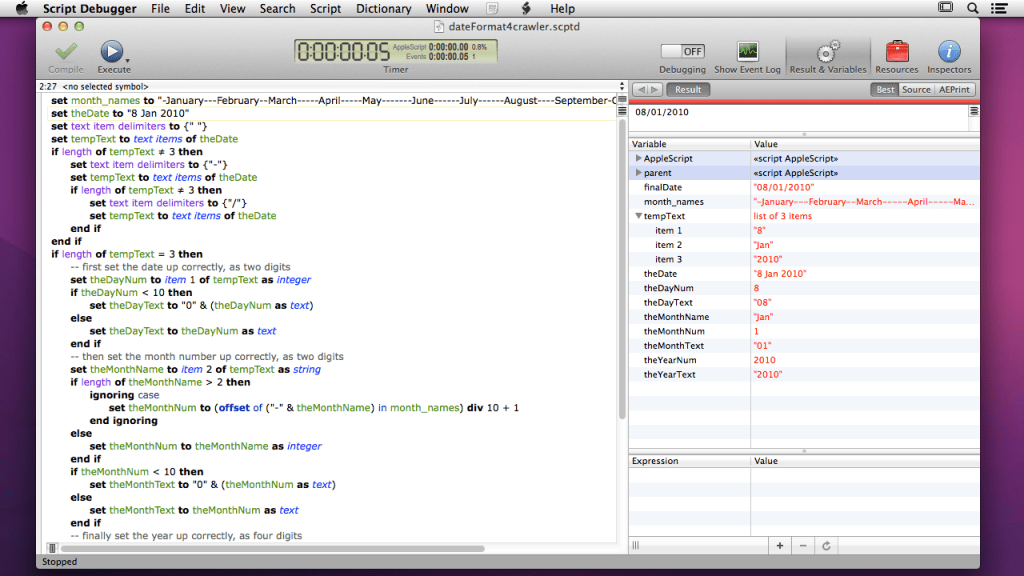Remove expression with minus button
This screenshot has height=576, width=1024.
pos(803,546)
